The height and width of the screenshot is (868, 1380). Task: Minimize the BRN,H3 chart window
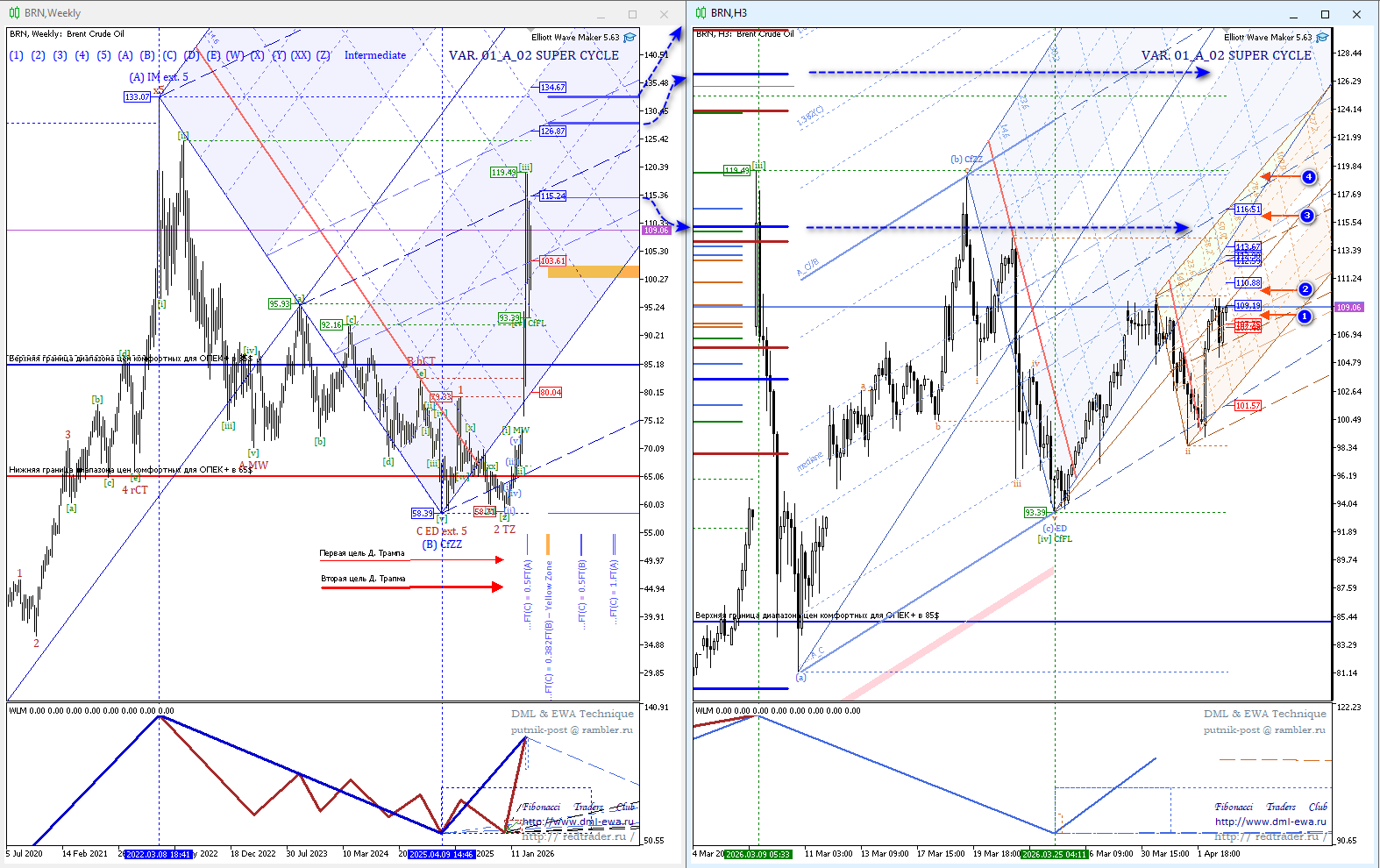1293,14
